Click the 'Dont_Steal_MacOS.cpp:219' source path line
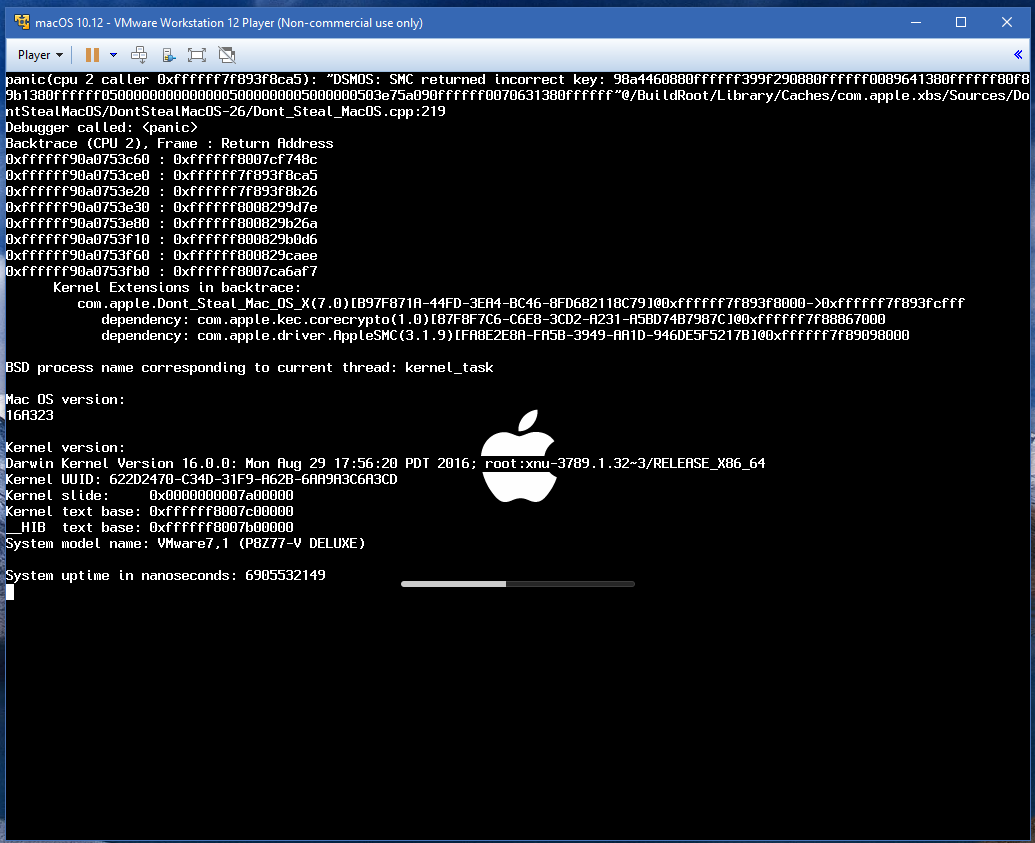Viewport: 1035px width, 843px height. pos(225,112)
